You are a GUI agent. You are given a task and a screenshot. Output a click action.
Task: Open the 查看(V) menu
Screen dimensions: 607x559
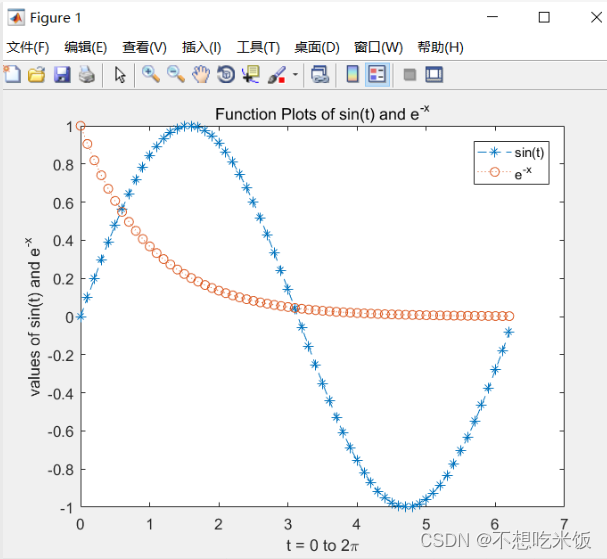coord(144,47)
